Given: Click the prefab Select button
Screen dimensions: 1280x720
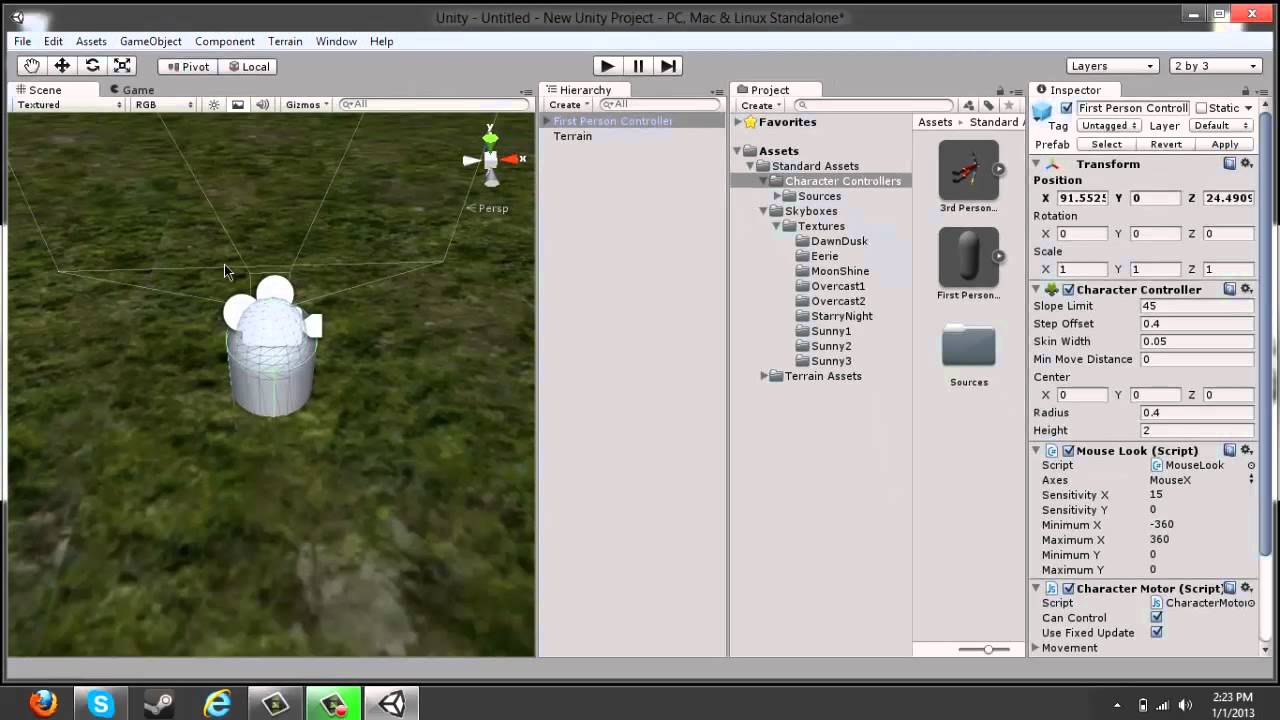Looking at the screenshot, I should (1106, 144).
